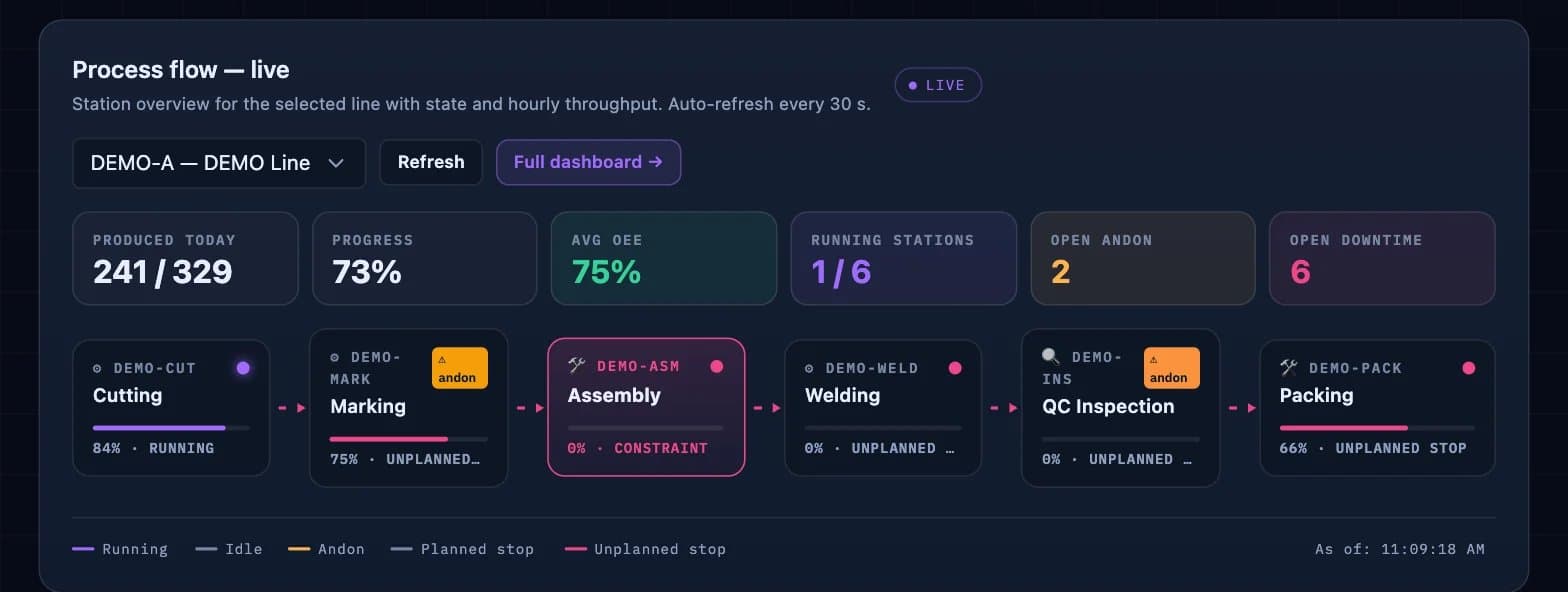1568x592 pixels.
Task: Open the Full dashboard link
Action: click(588, 162)
